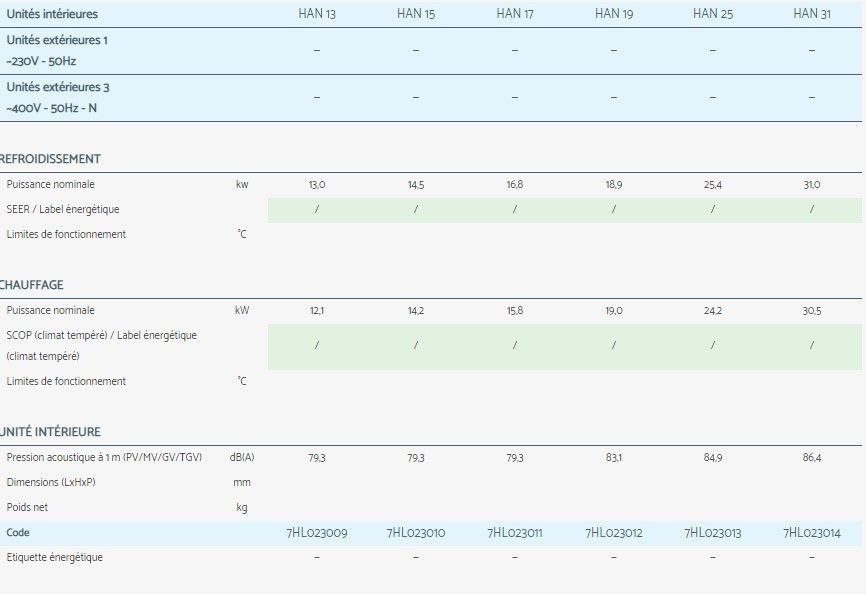
Task: Click the HAN 13 column header
Action: 317,14
